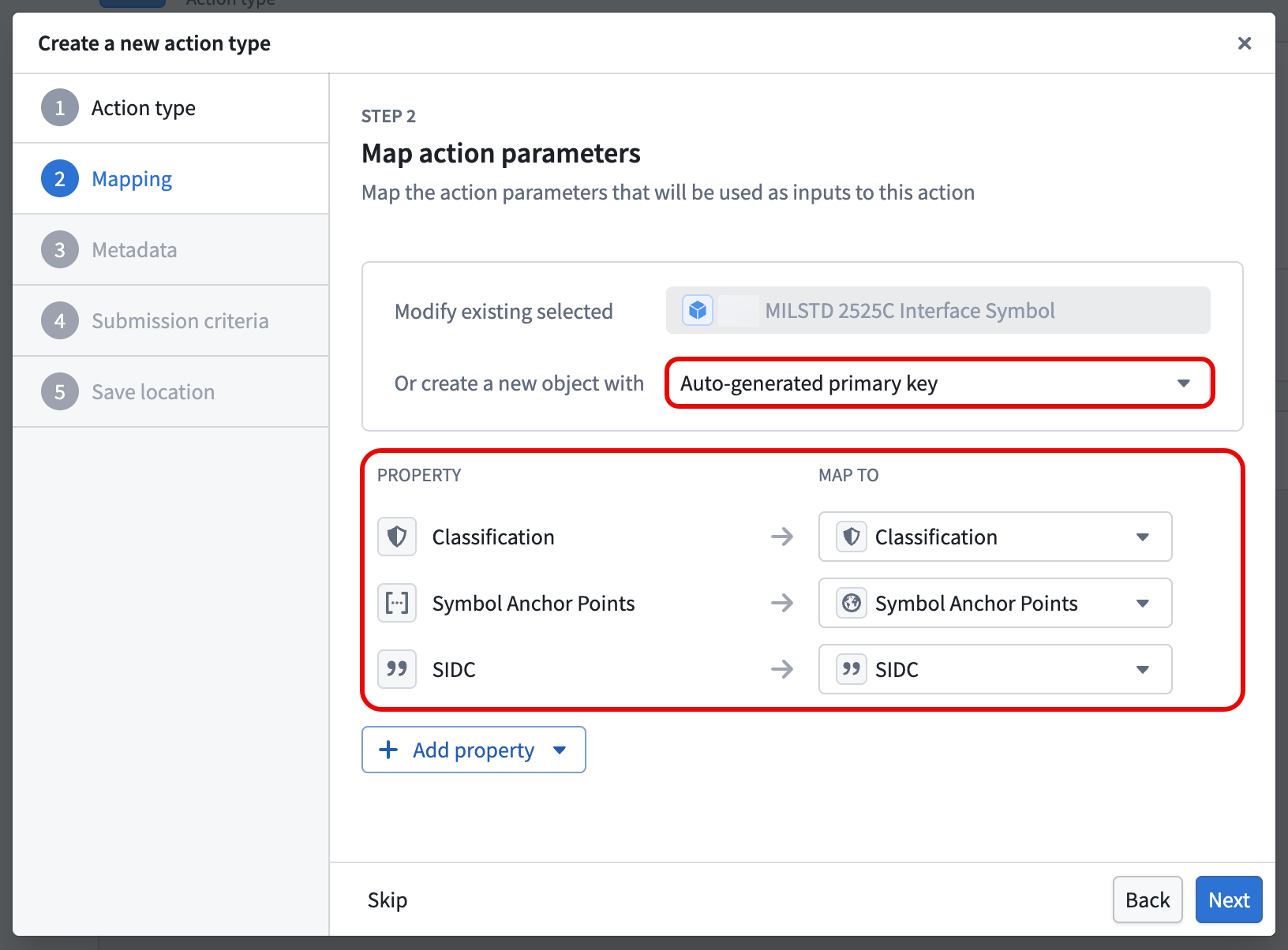Click the globe icon inside Symbol Anchor Points dropdown
This screenshot has width=1288, height=950.
point(852,604)
